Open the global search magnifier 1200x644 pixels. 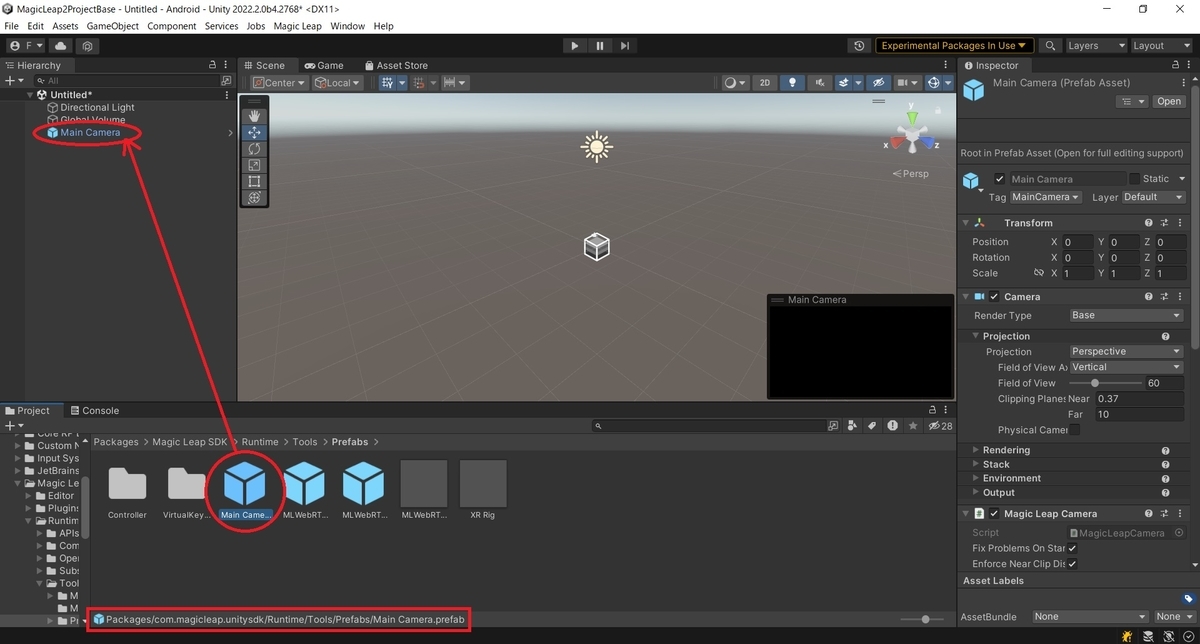coord(1050,46)
